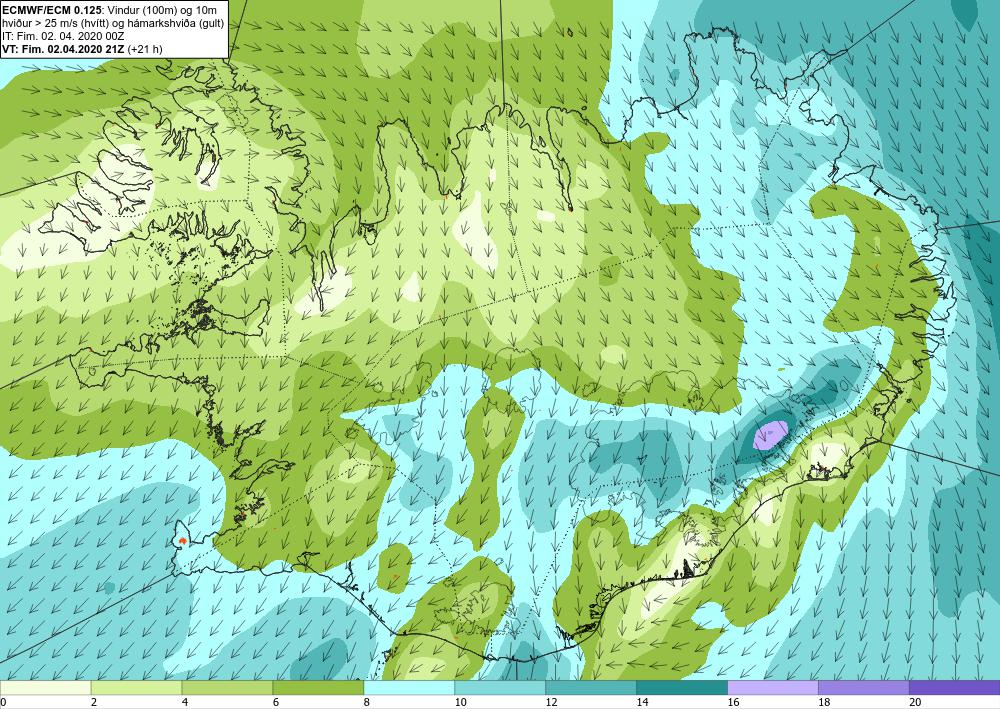1000x709 pixels.
Task: Click the legend scale label '4'
Action: tap(185, 703)
